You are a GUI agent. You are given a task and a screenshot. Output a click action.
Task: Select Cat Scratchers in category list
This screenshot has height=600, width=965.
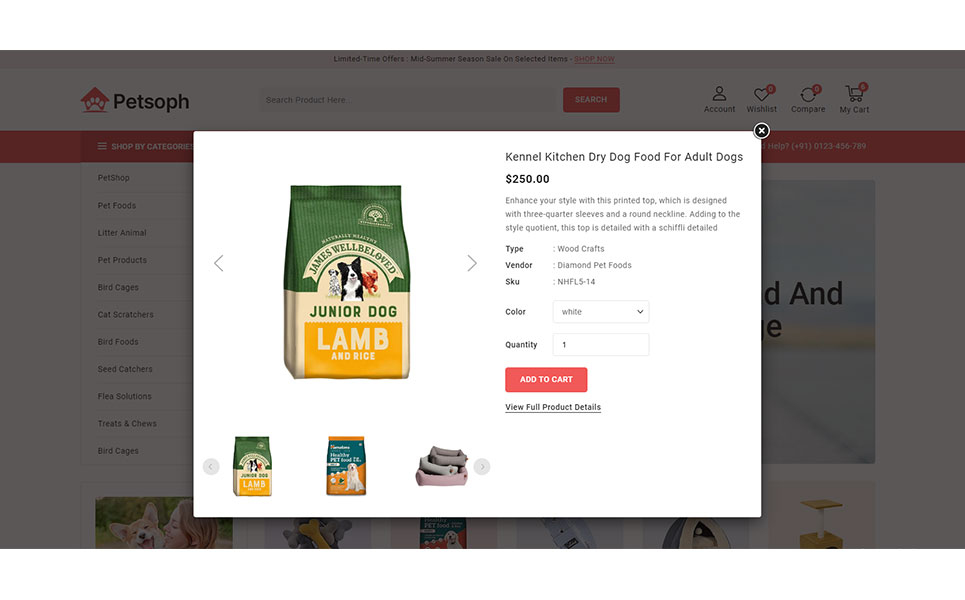(126, 314)
